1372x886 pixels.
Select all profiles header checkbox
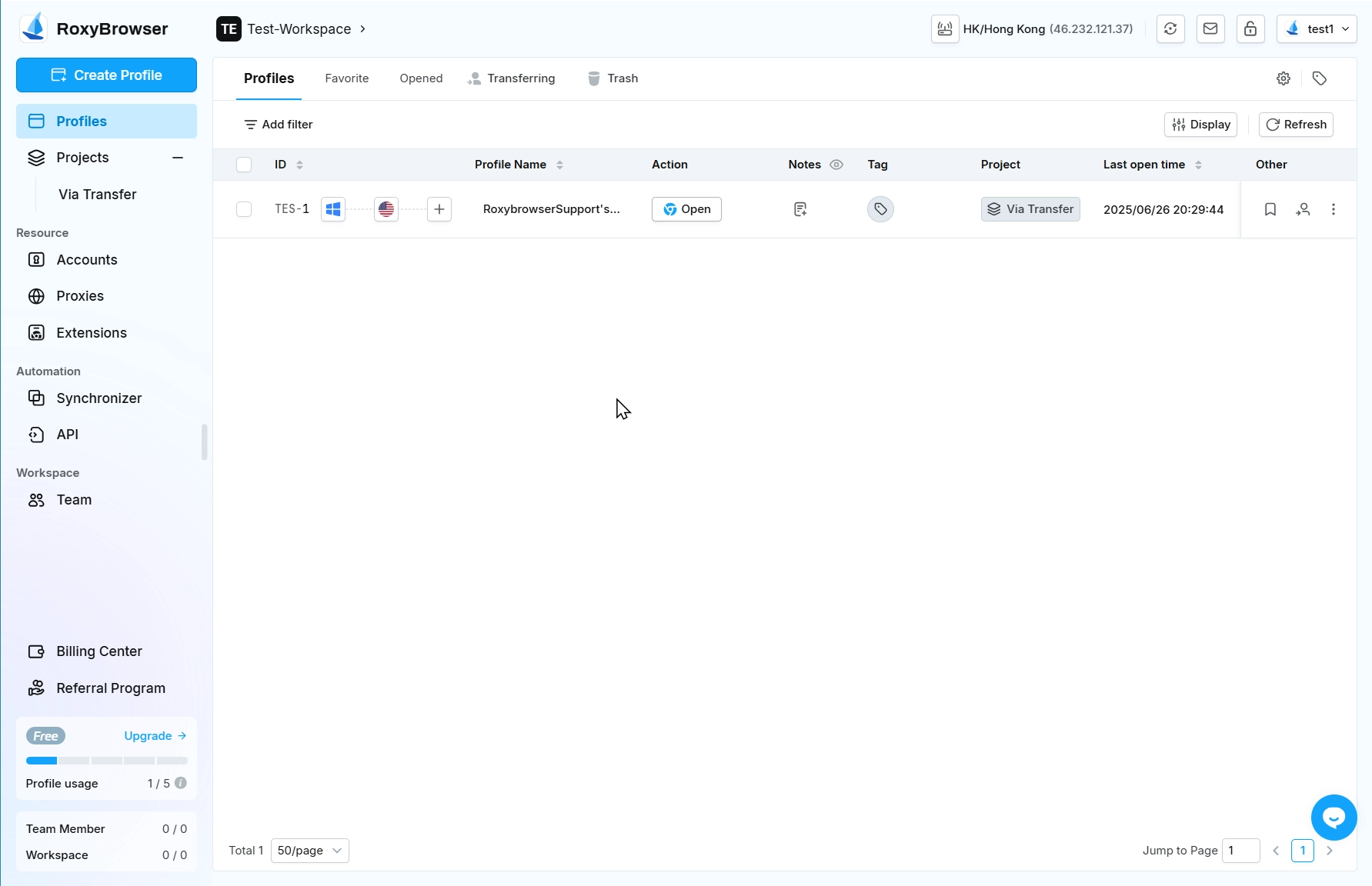[x=244, y=165]
